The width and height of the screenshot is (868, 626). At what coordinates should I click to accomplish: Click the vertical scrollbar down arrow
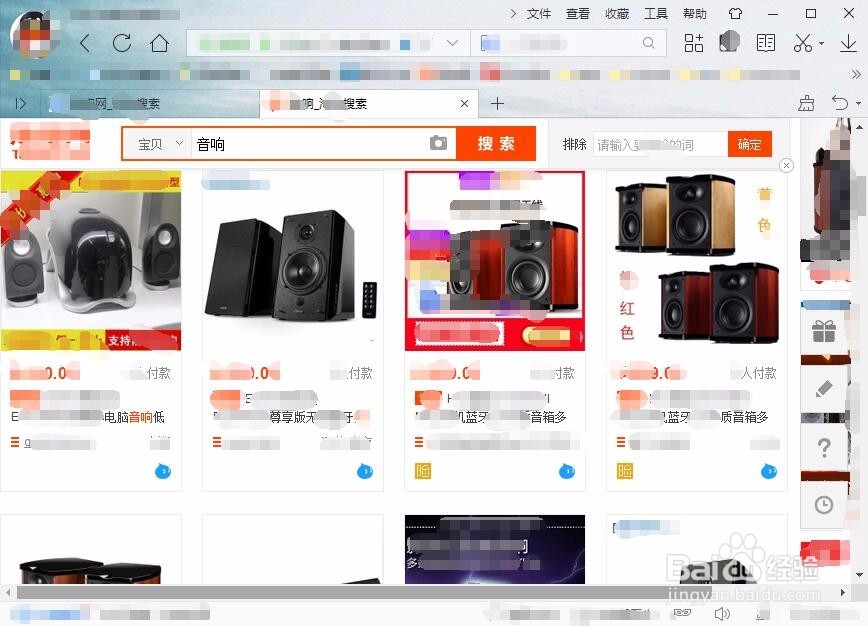point(859,575)
